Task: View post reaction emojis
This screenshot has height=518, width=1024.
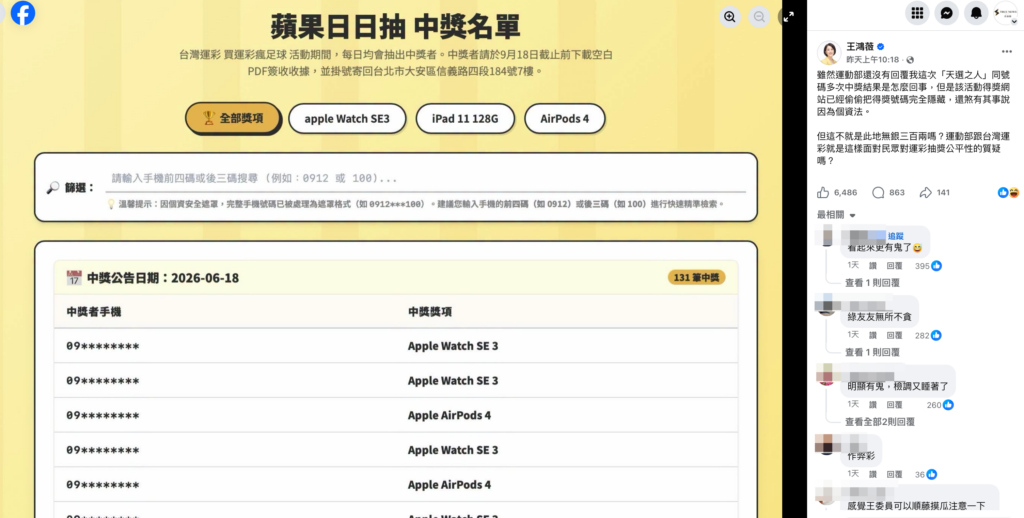Action: coord(1008,193)
